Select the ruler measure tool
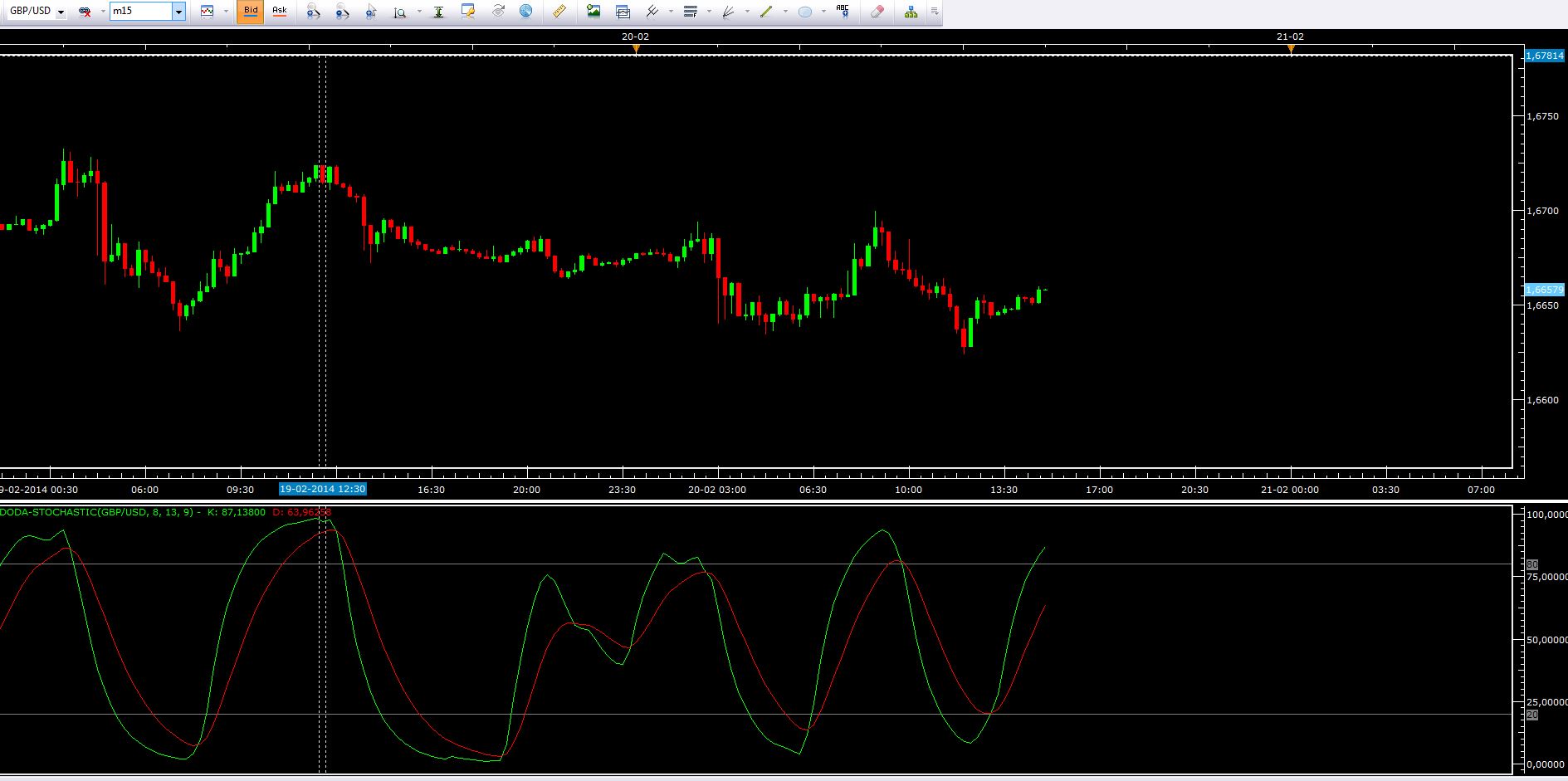This screenshot has width=1568, height=781. (x=559, y=12)
